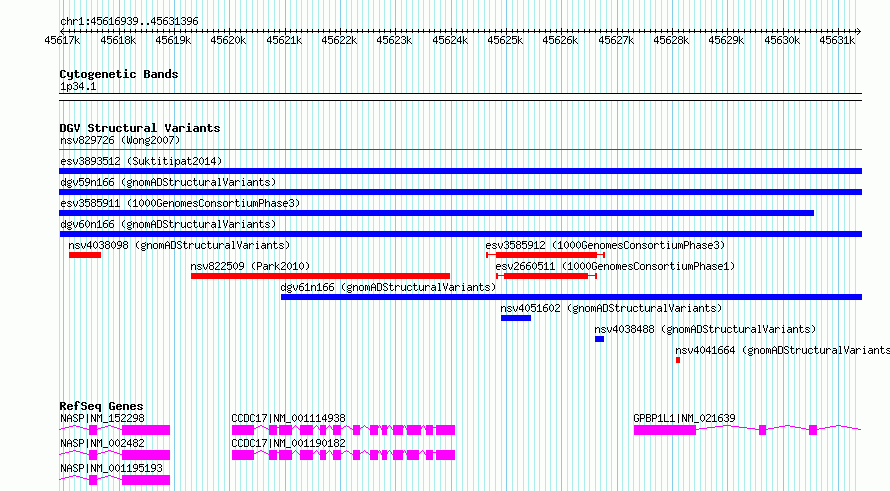890x491 pixels.
Task: Select the Cytogenetic Bands track title
Action: (119, 74)
